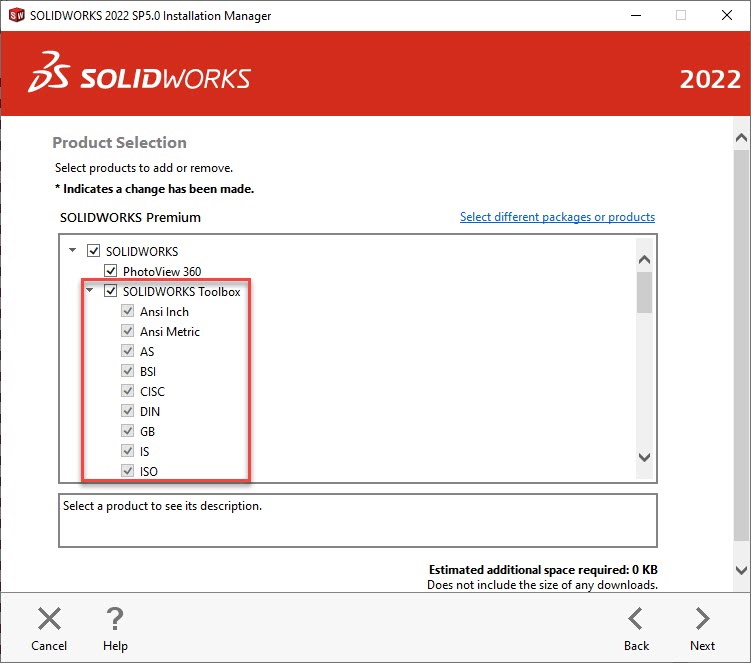Toggle the DIN standard checkbox
Viewport: 751px width, 663px height.
point(127,411)
